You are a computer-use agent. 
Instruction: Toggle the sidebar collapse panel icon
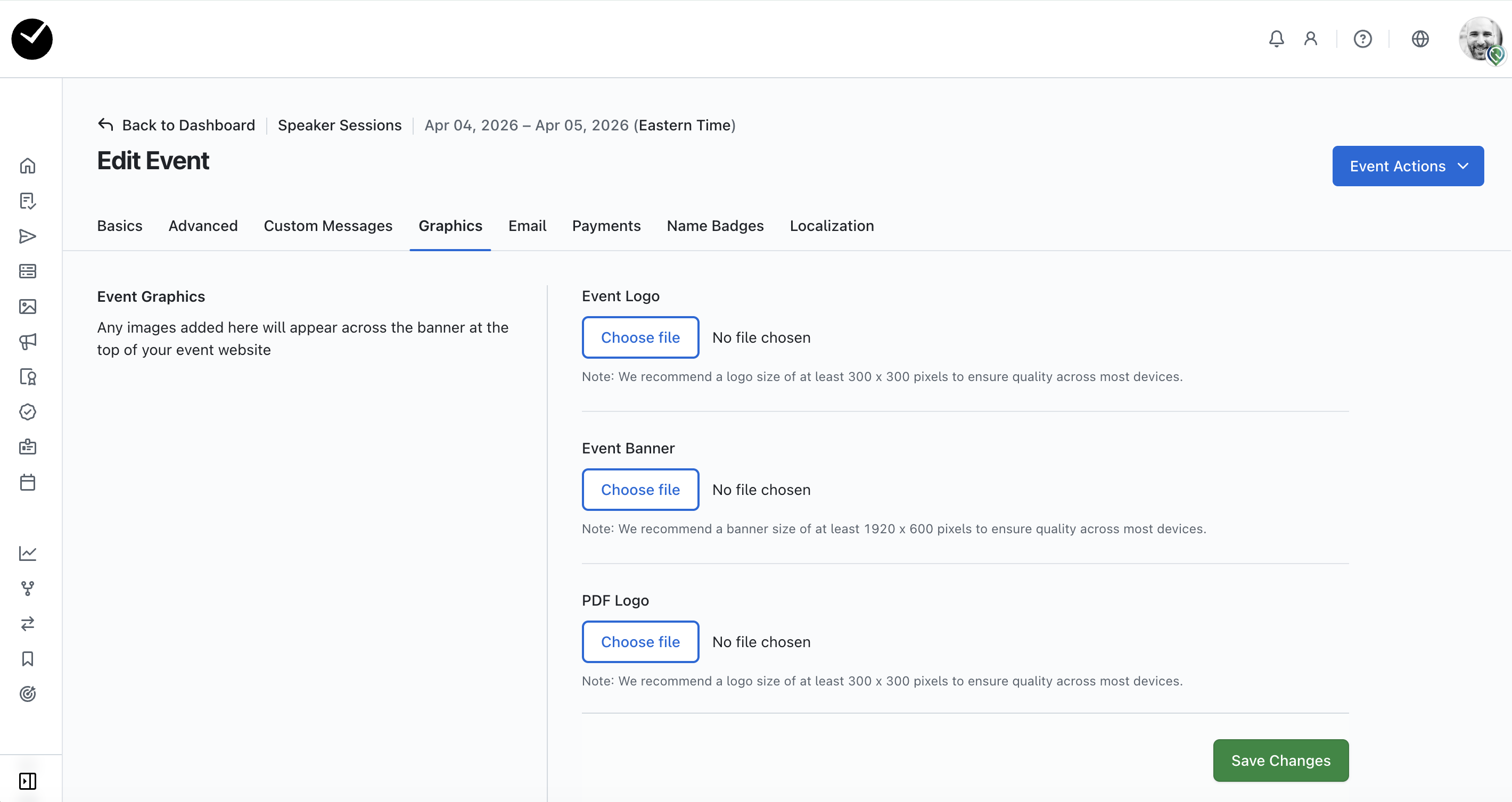[28, 781]
